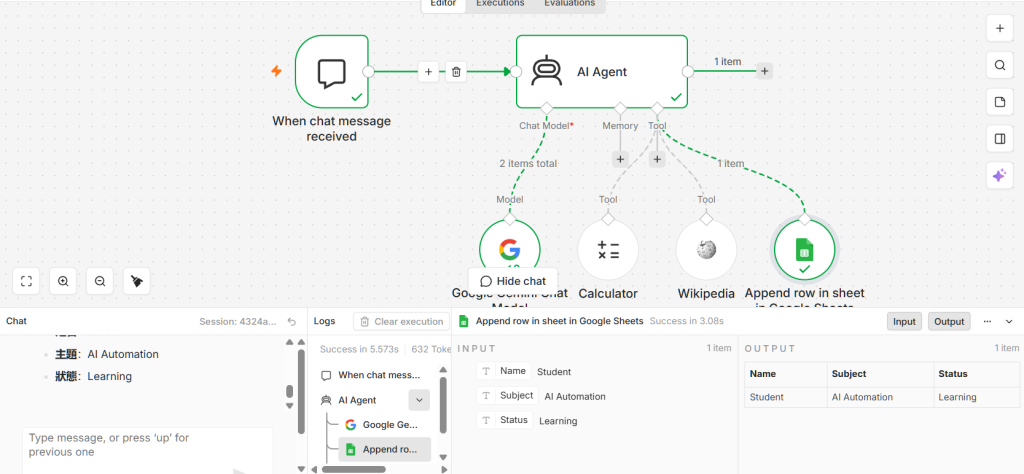Image resolution: width=1024 pixels, height=474 pixels.
Task: Reset the chat session arrow icon
Action: point(292,322)
